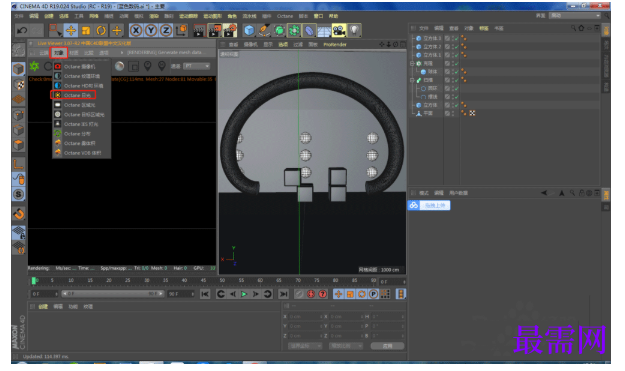Select the Scale tool in top toolbar

pos(86,31)
